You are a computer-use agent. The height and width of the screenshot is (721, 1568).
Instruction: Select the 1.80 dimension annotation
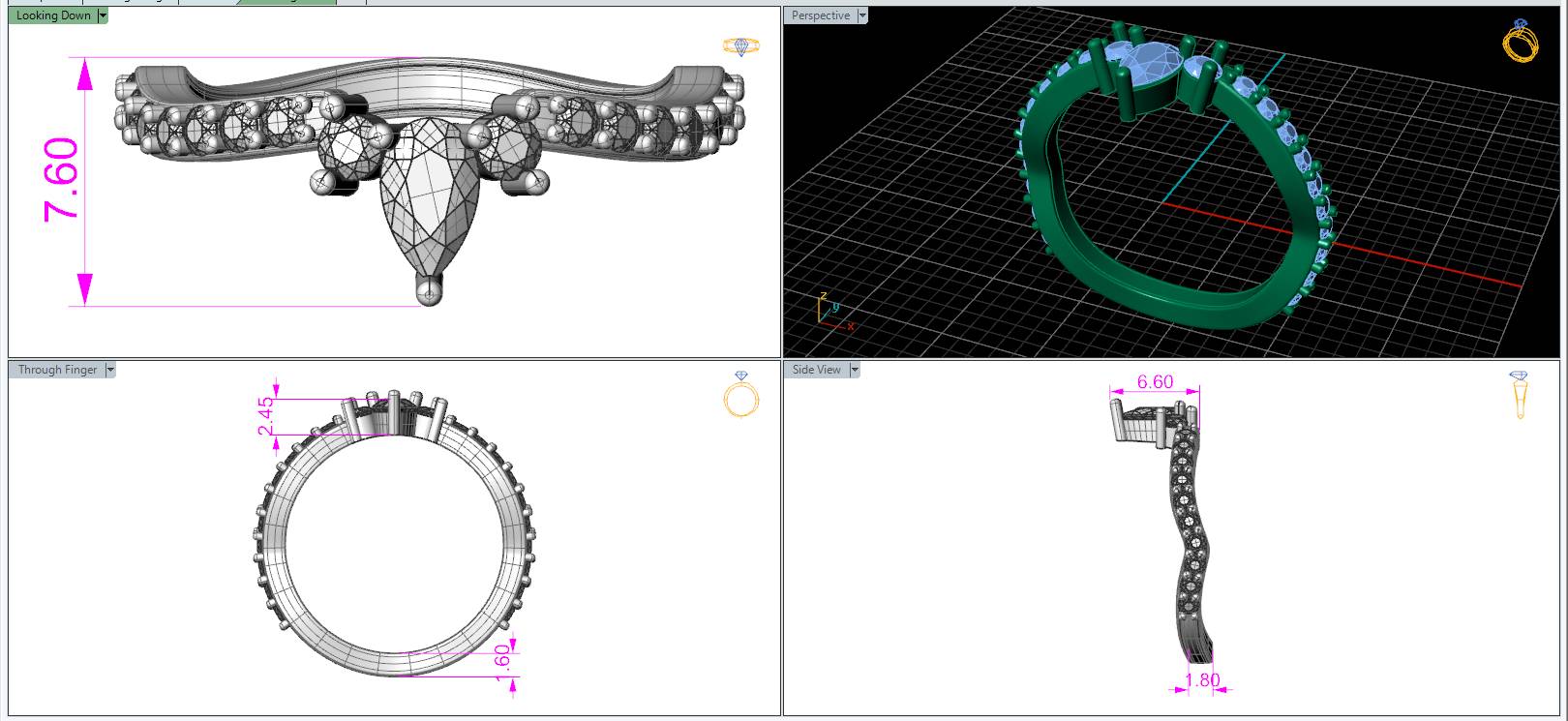1202,680
